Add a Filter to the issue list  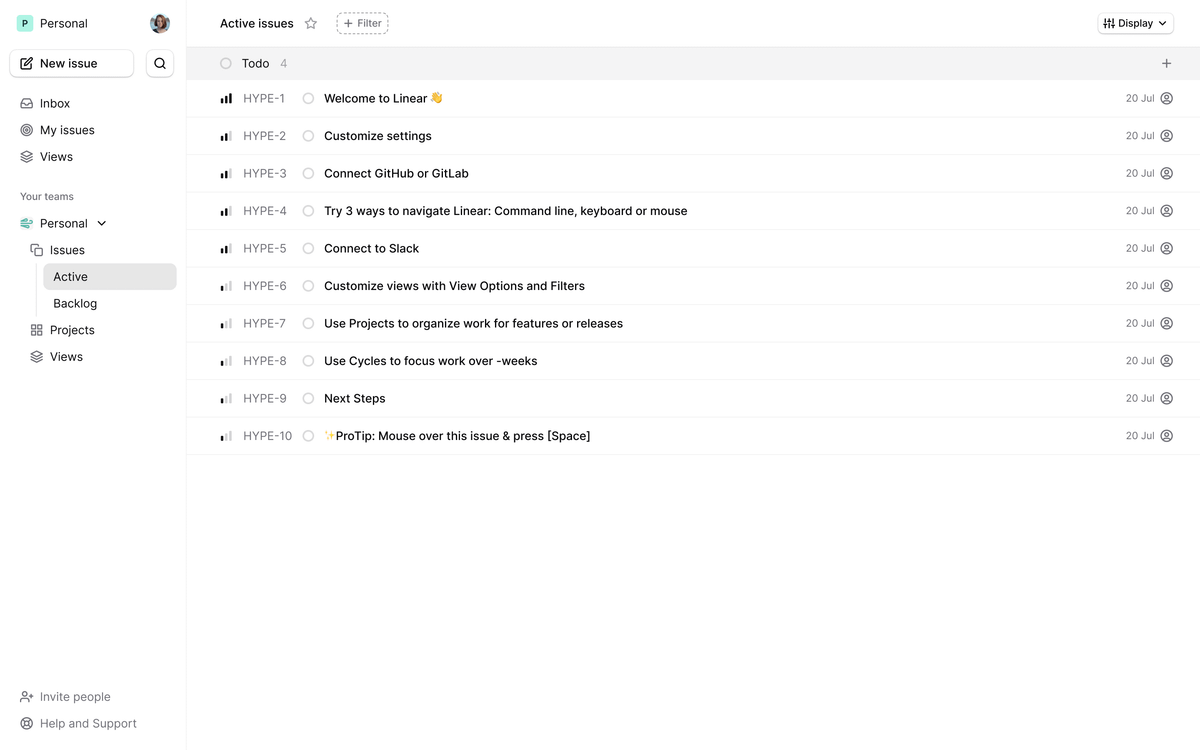362,23
